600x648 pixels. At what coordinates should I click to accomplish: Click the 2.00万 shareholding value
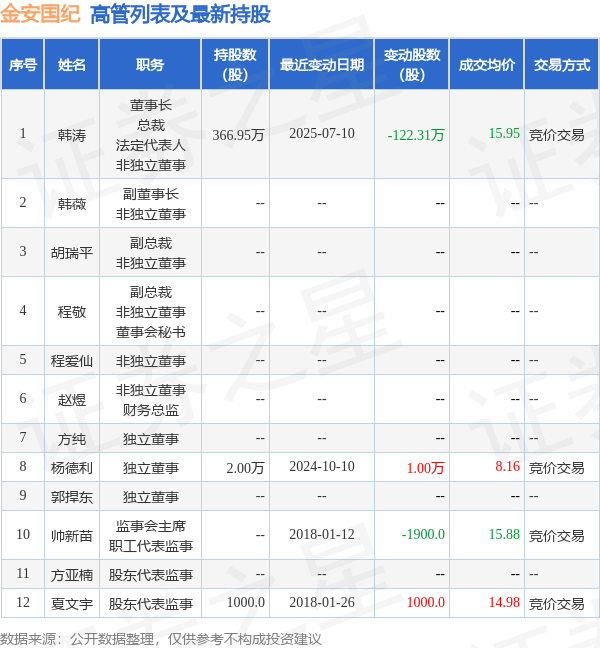[x=245, y=468]
